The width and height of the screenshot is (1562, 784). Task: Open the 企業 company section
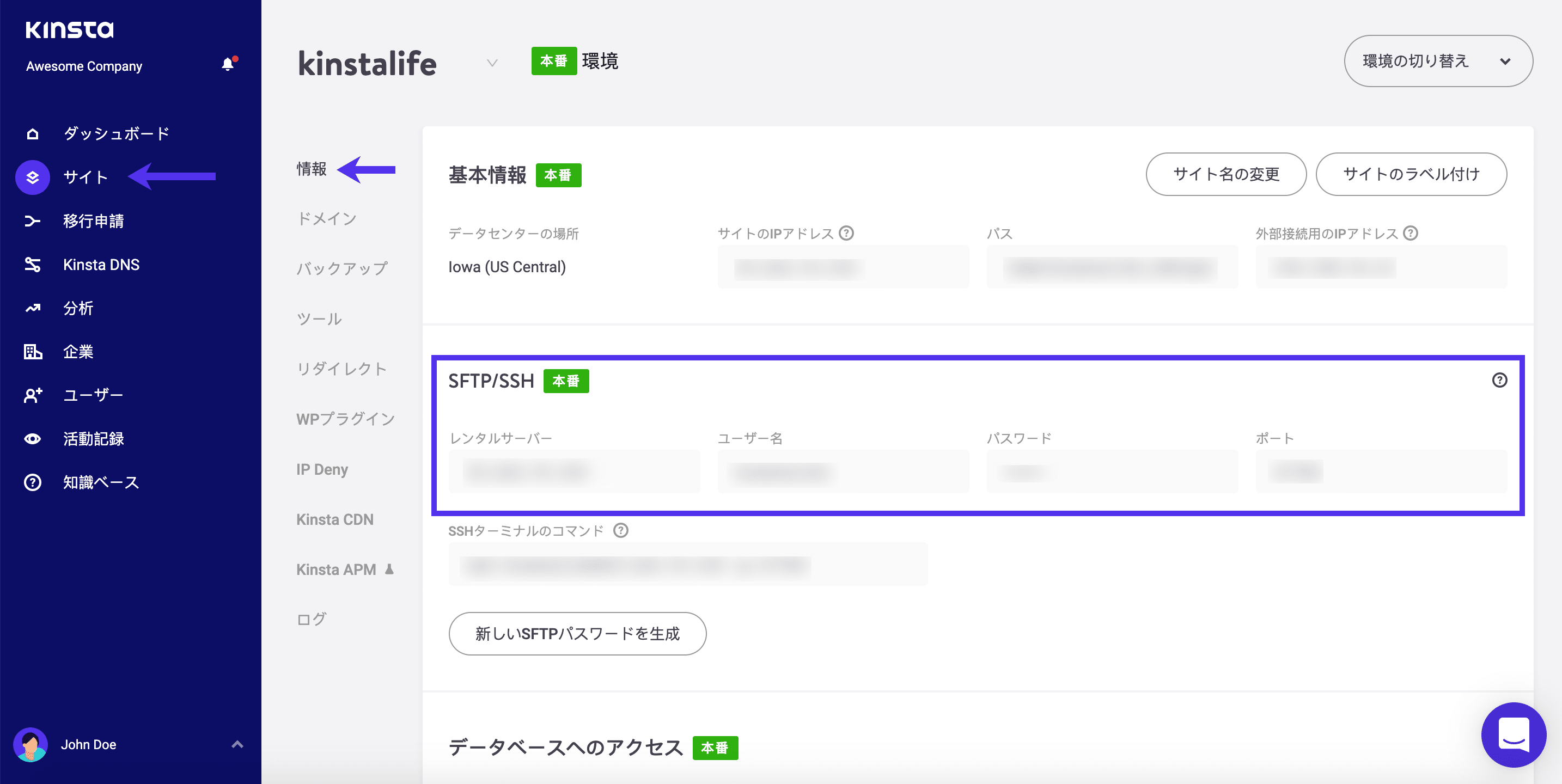78,352
